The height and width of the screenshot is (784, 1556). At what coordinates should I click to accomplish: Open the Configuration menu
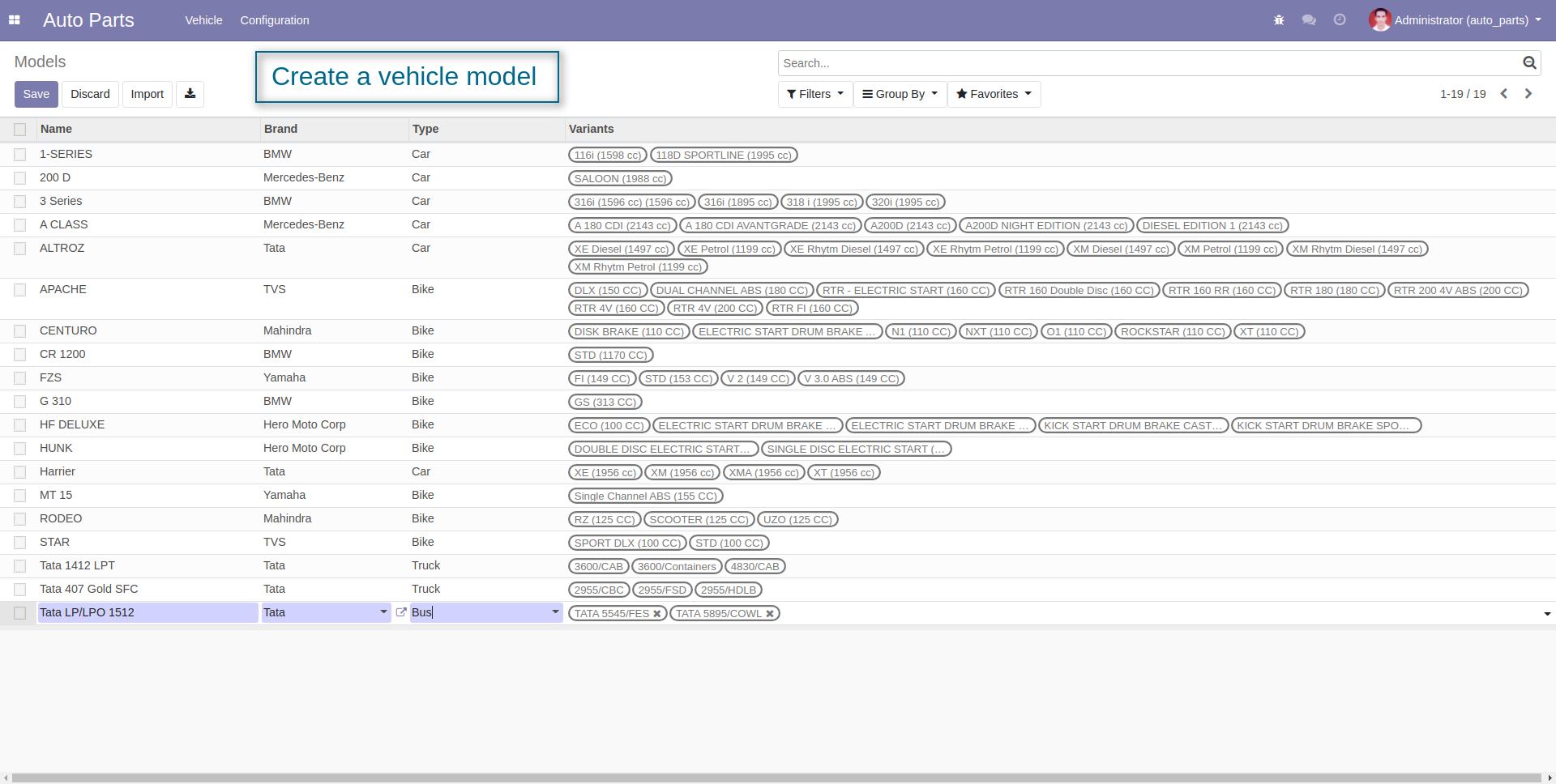275,20
